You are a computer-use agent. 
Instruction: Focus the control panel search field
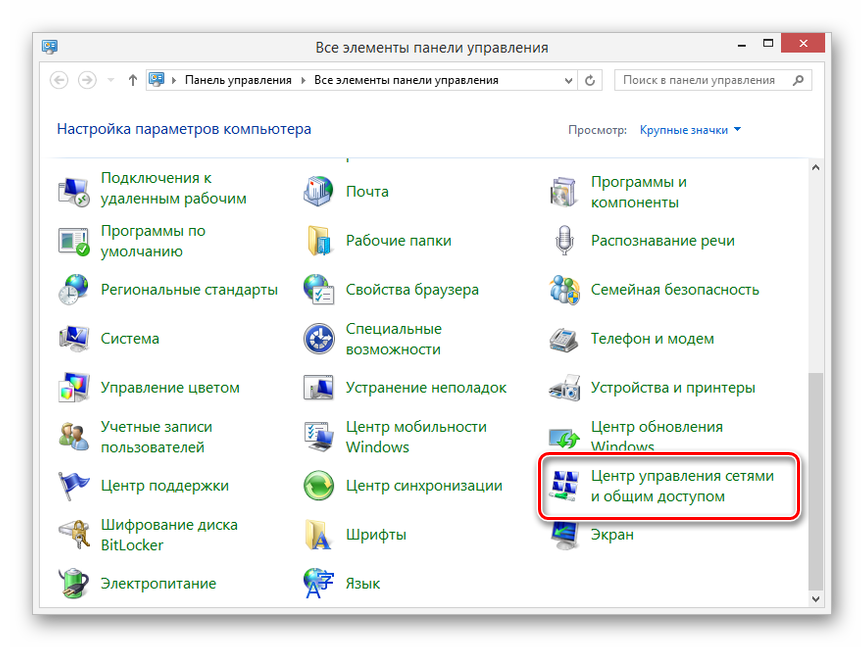tap(713, 80)
